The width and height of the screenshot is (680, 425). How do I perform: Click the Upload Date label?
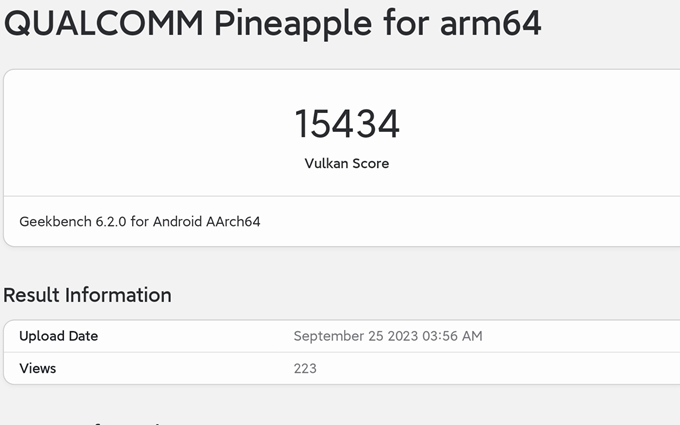point(59,336)
